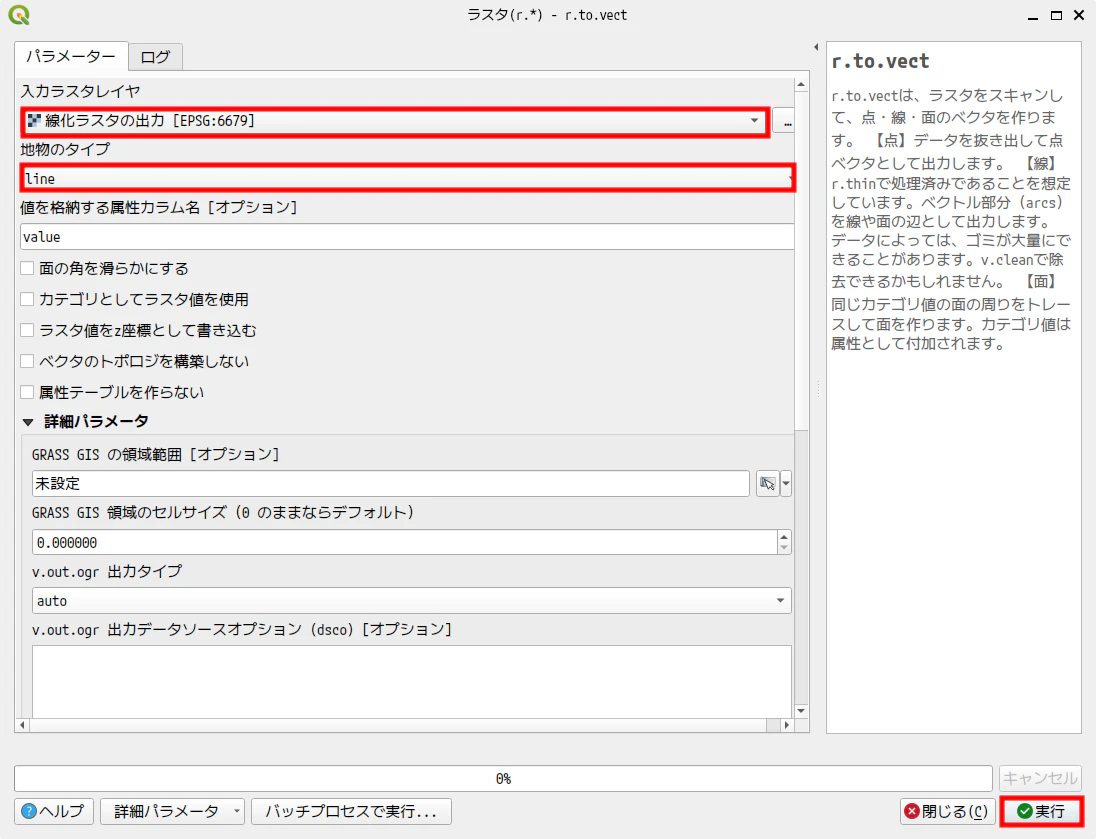This screenshot has width=1096, height=839.
Task: Click the select-extent-on-canvas icon button
Action: [767, 483]
